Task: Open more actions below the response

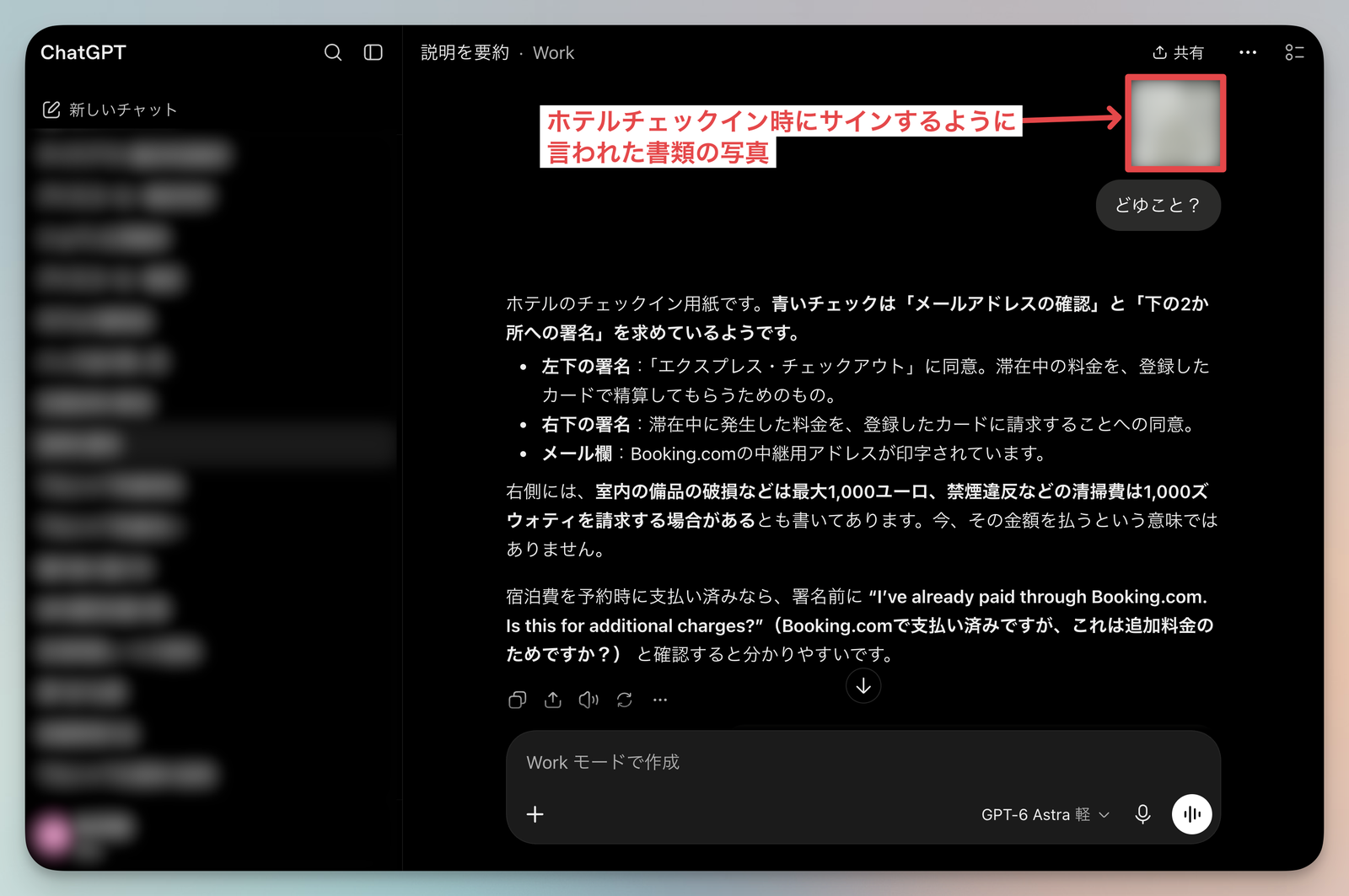Action: (x=660, y=700)
